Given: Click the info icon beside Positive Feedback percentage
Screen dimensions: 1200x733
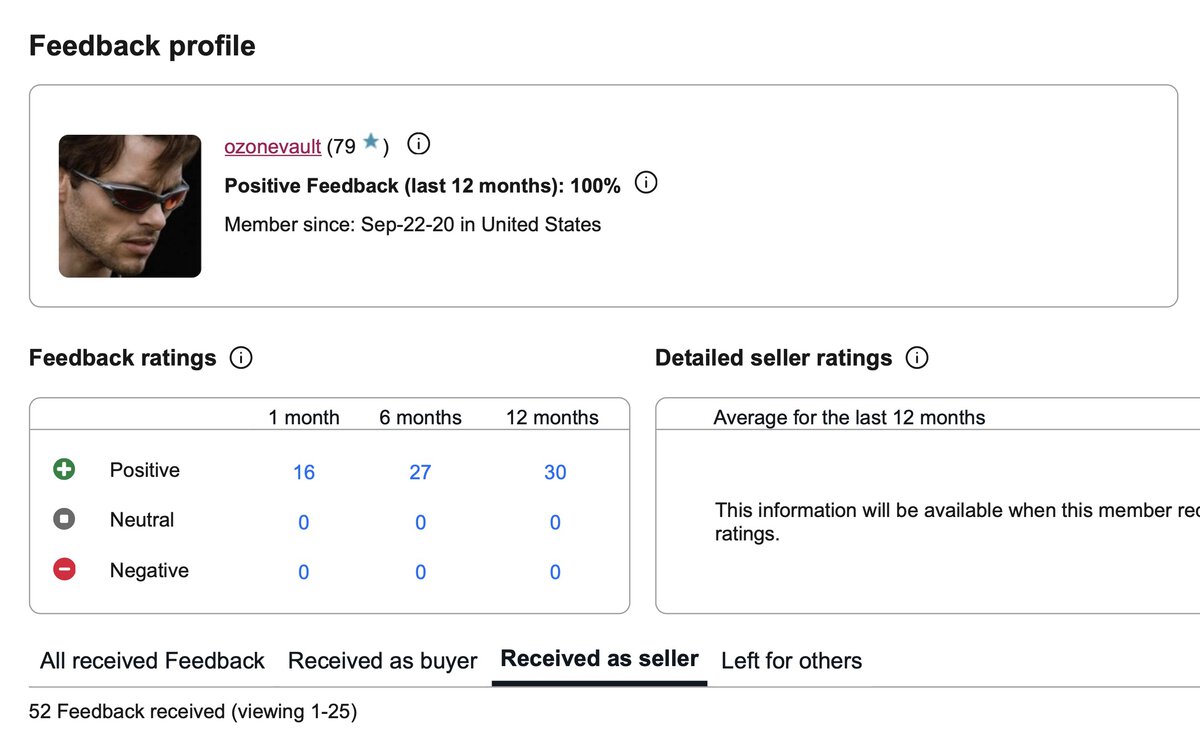Looking at the screenshot, I should click(x=646, y=184).
